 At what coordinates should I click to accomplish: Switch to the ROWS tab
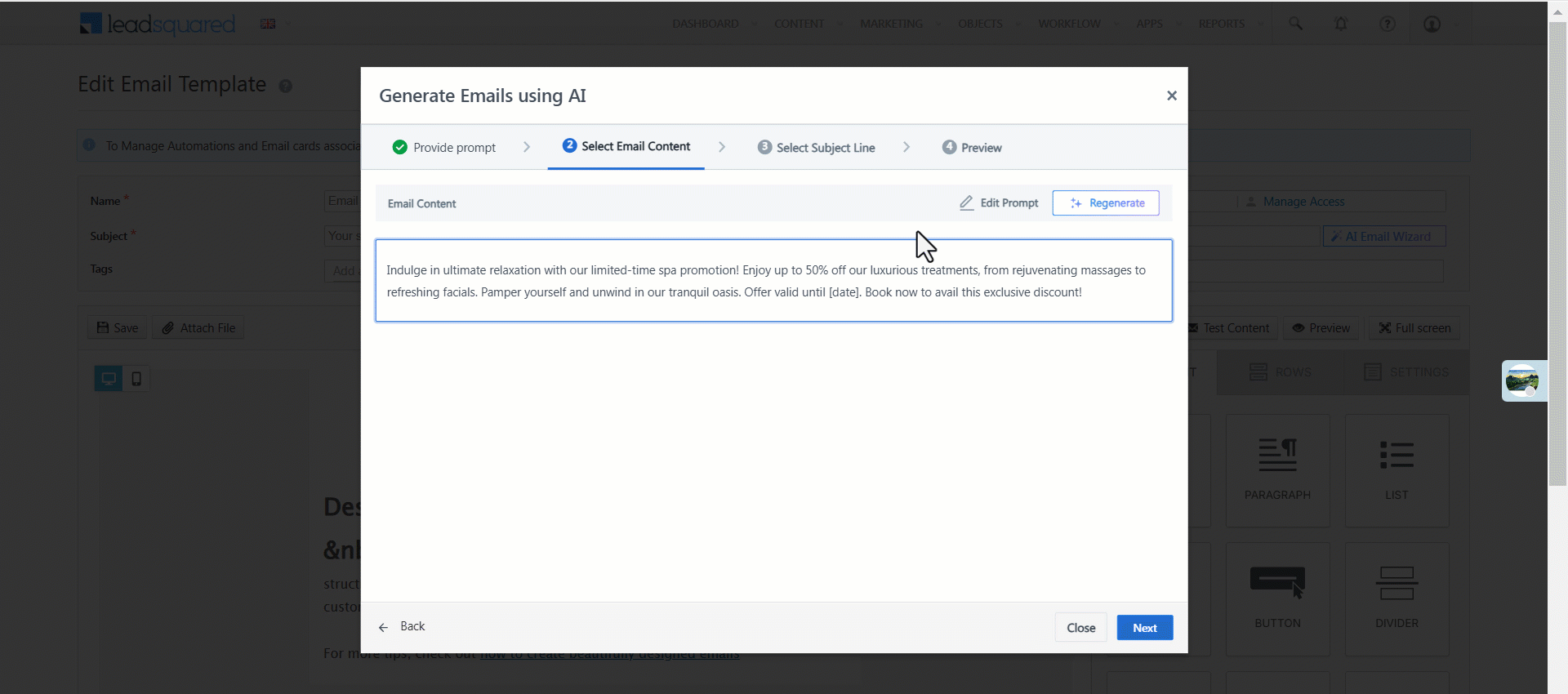click(x=1280, y=372)
